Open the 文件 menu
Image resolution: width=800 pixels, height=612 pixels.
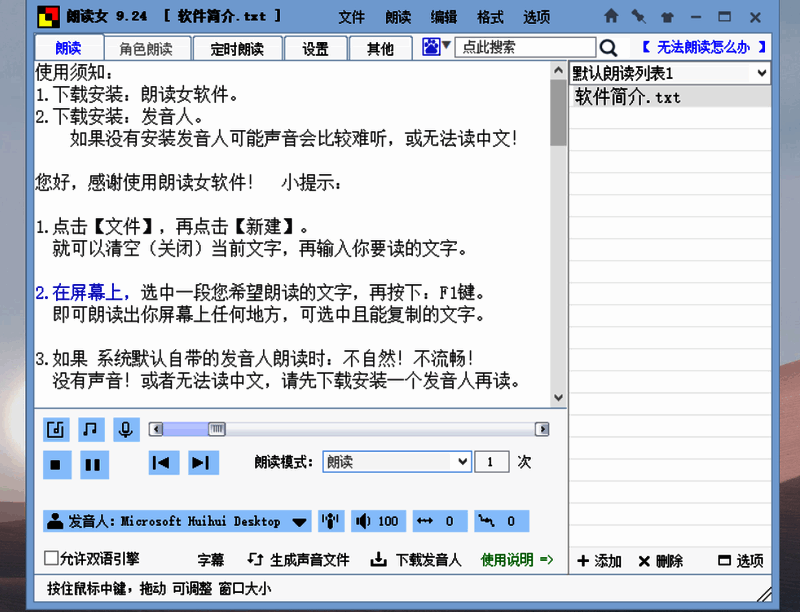(x=352, y=17)
